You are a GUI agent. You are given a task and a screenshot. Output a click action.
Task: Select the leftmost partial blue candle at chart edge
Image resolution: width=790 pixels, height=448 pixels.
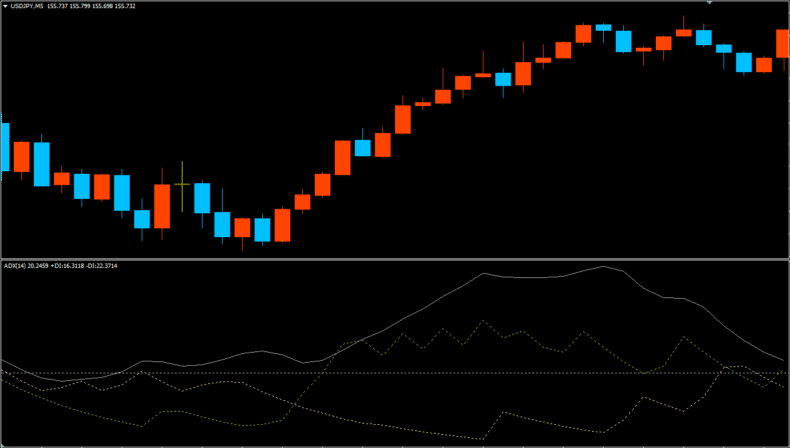click(x=4, y=147)
